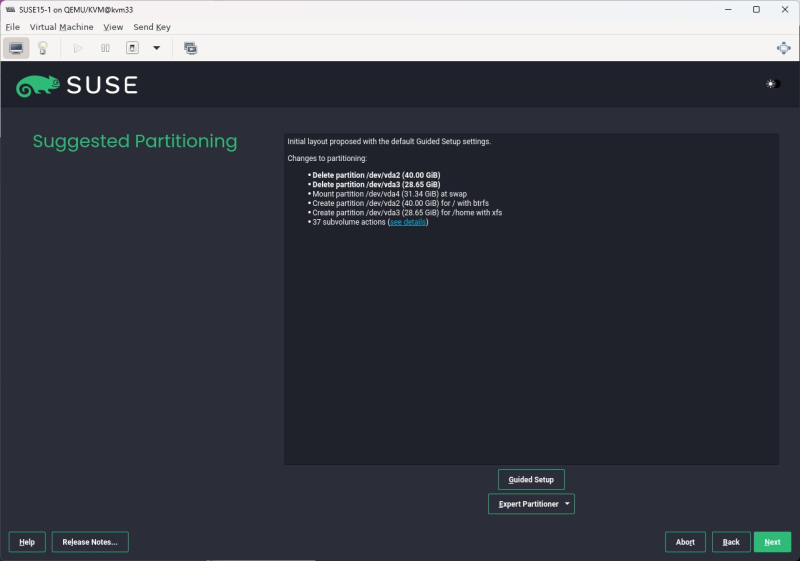
Task: Open installer Help
Action: [x=27, y=542]
